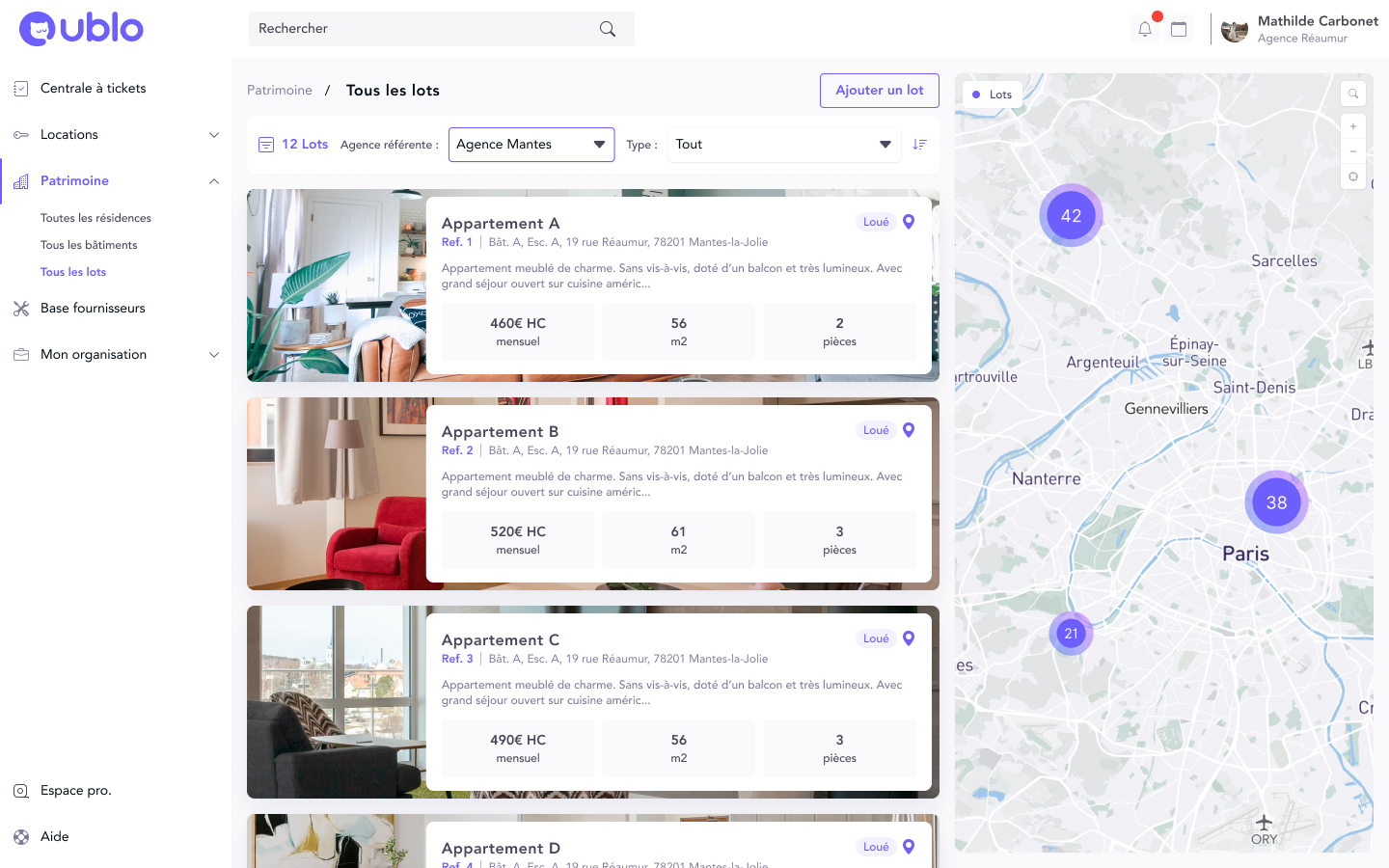Viewport: 1389px width, 868px height.
Task: Toggle the Lots layer on the map
Action: 992,95
